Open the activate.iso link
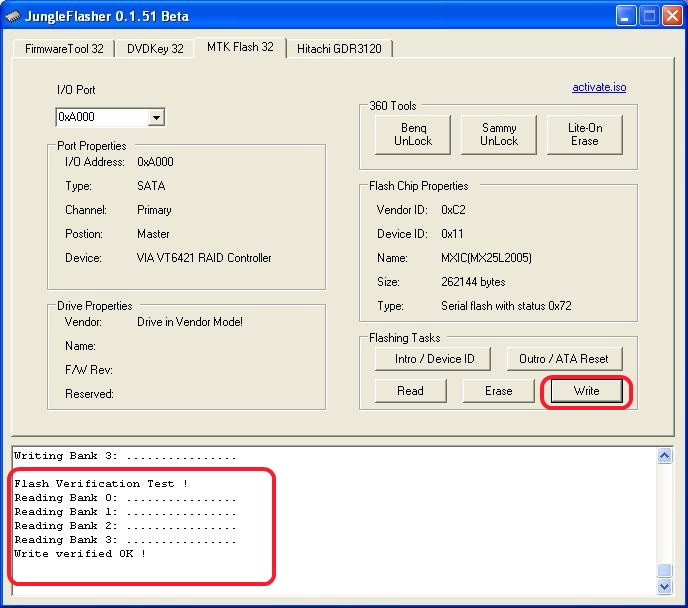 tap(599, 87)
